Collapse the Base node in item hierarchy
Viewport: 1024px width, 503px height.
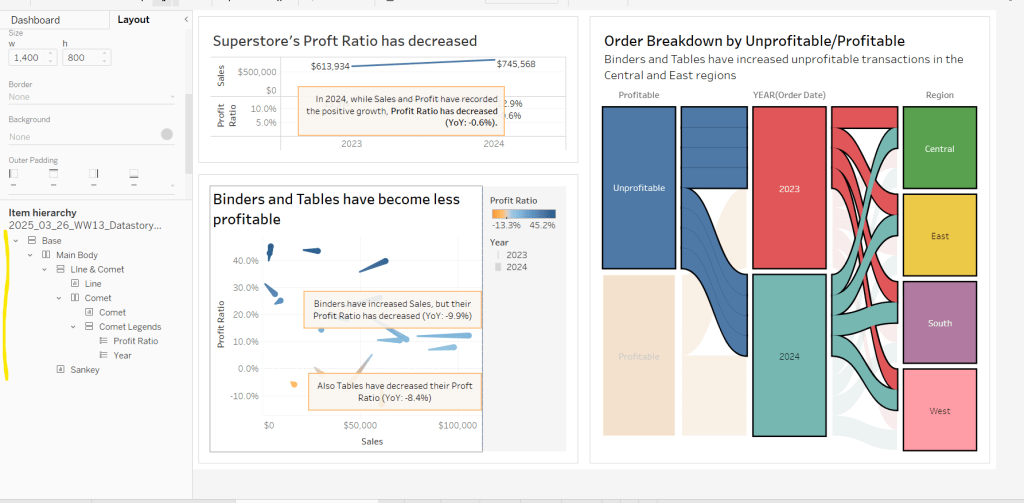click(16, 241)
